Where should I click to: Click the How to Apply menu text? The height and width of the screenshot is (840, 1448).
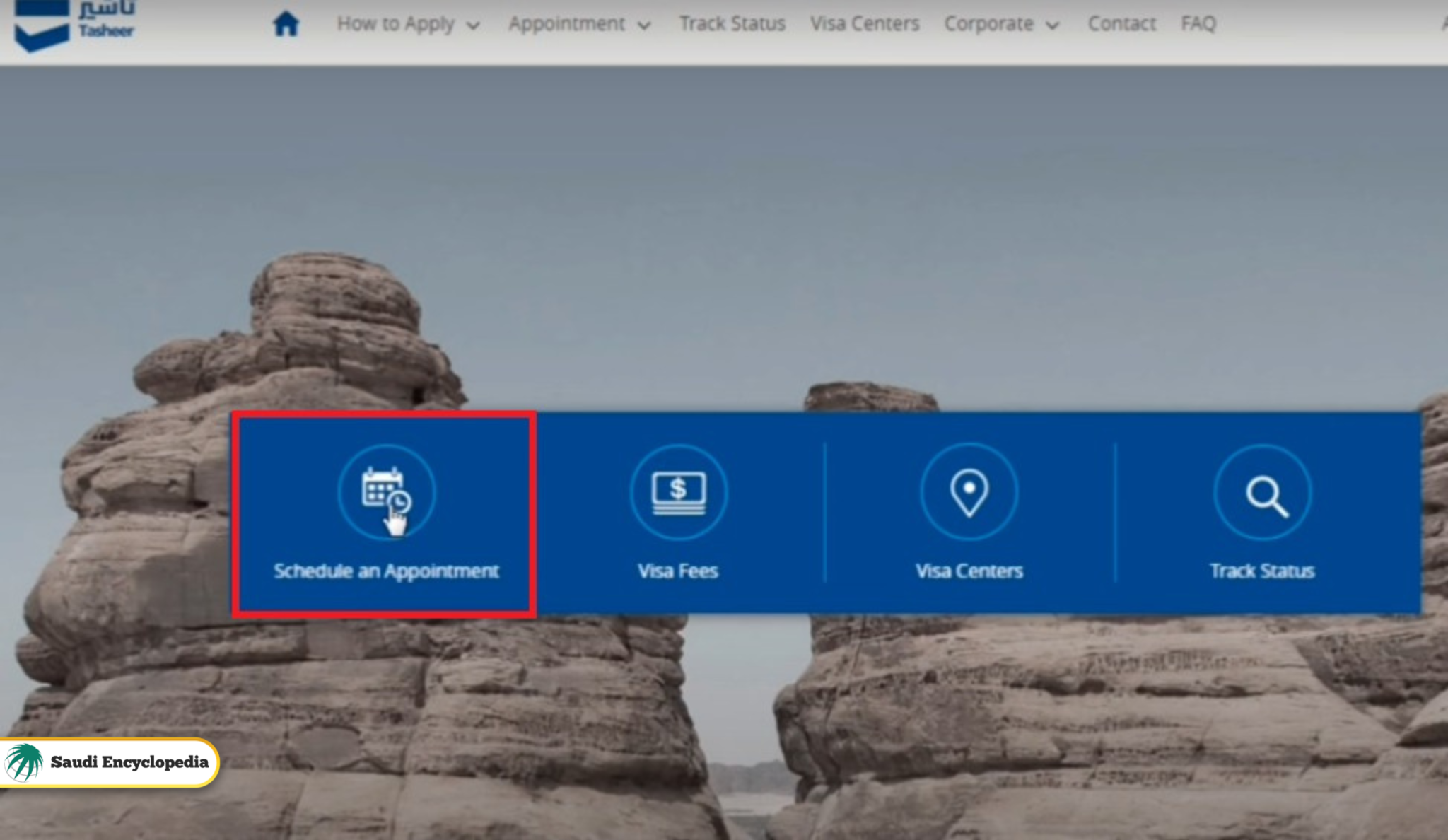tap(395, 24)
